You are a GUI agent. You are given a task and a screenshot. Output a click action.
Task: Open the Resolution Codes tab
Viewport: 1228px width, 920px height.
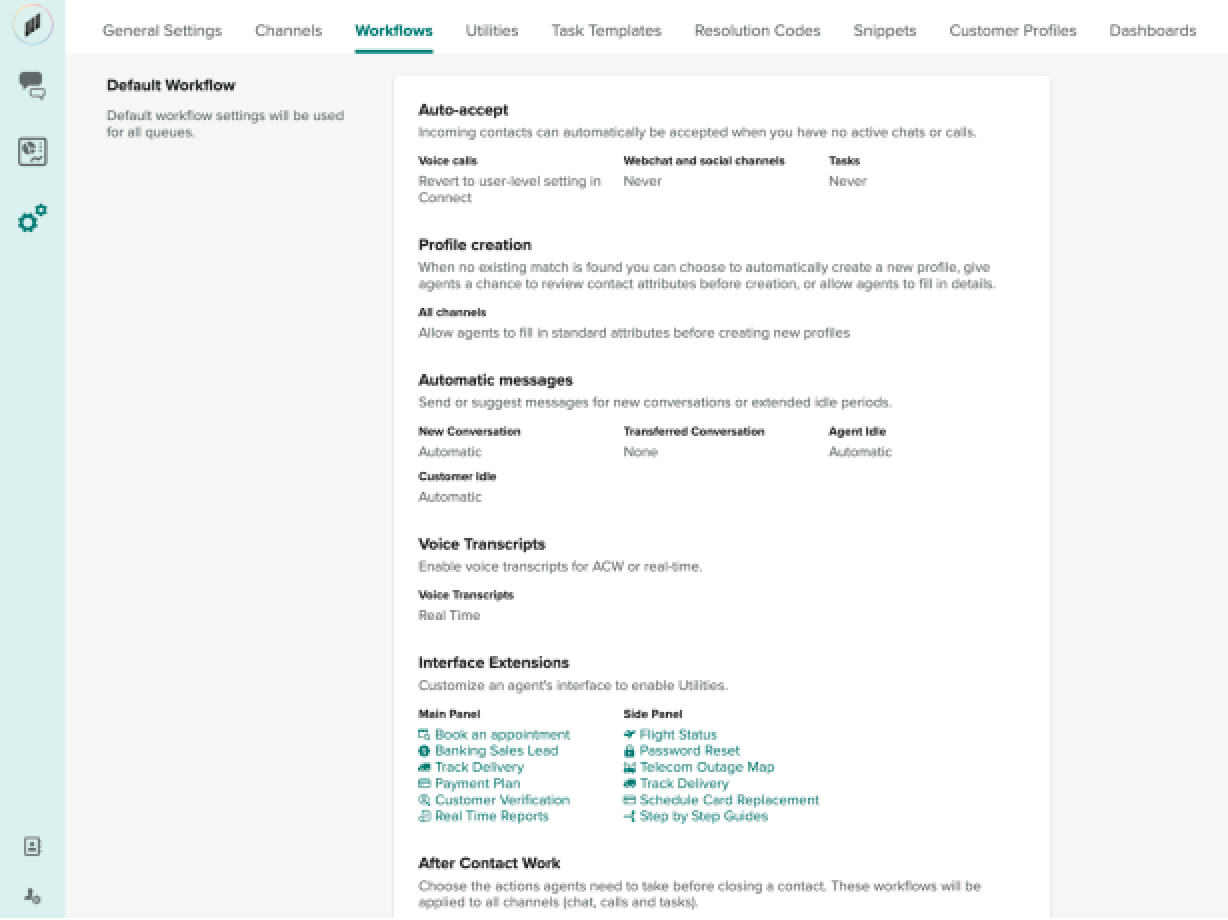757,31
